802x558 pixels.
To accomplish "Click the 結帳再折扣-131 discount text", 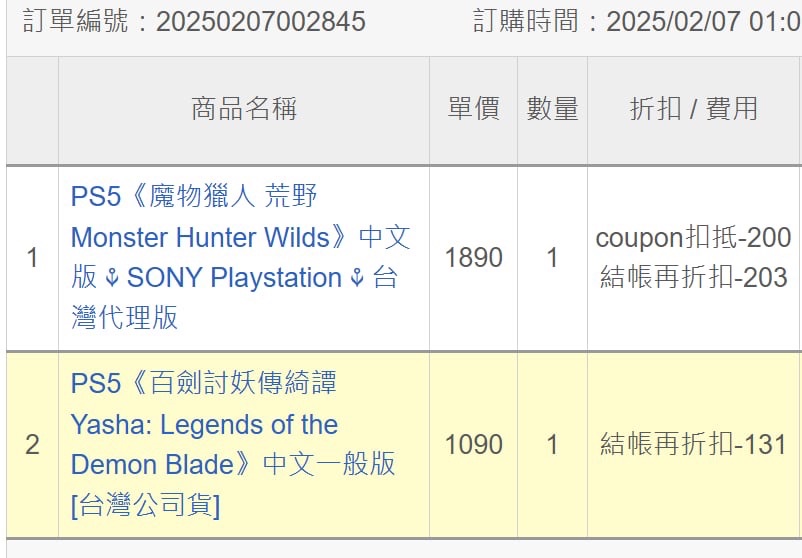I will (x=694, y=444).
